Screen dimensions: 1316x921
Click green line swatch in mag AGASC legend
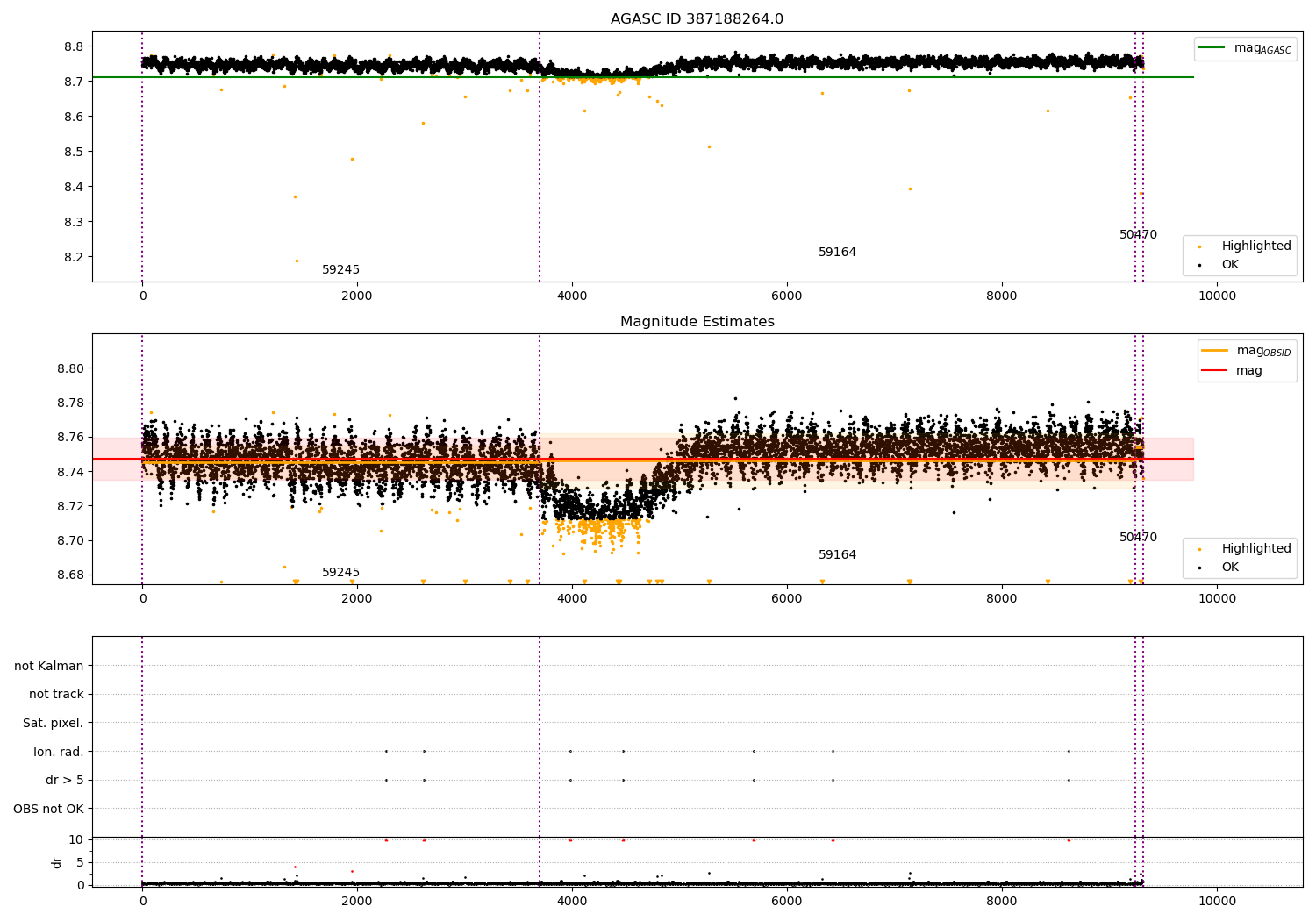[x=1213, y=48]
